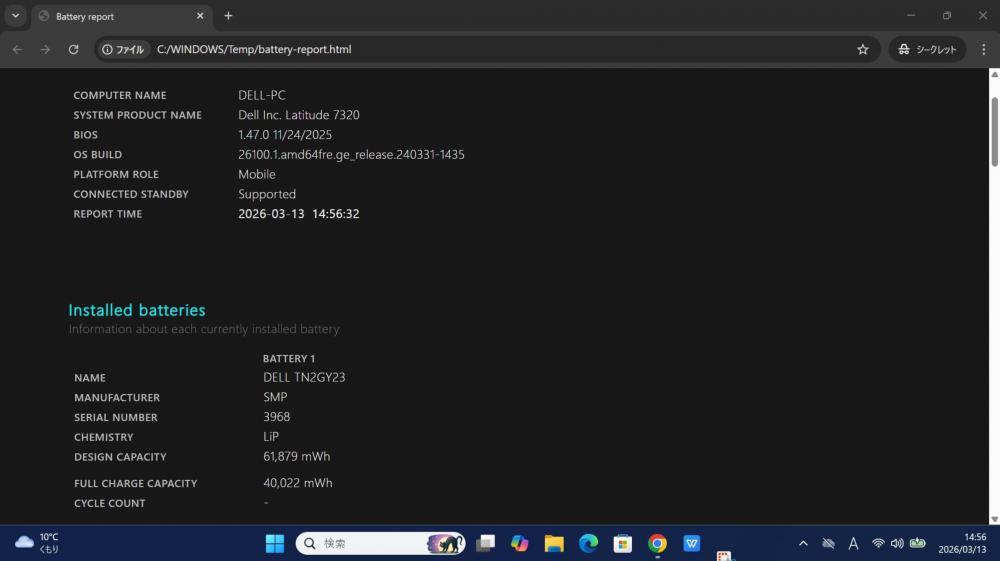Viewport: 1000px width, 561px height.
Task: Click the OS build value 26100.1.amd64fre
Action: (351, 154)
